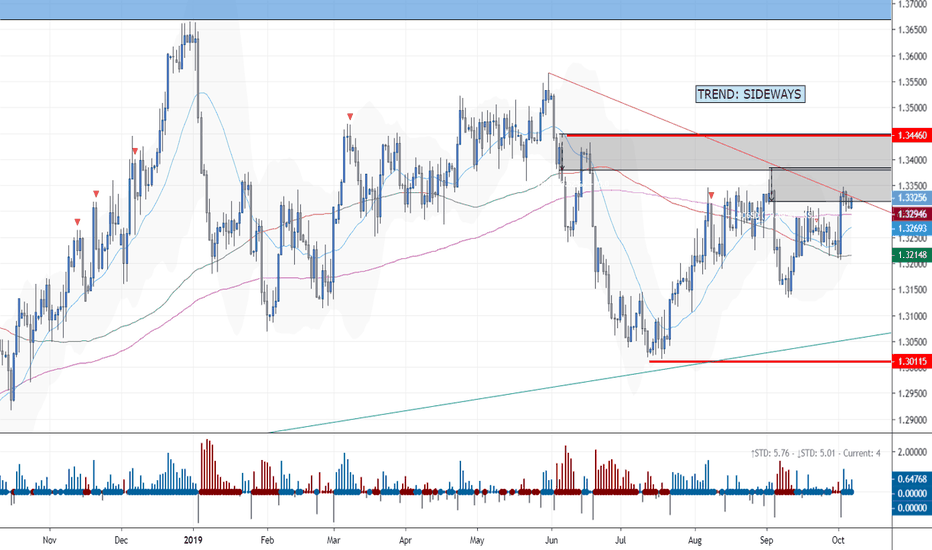Screen dimensions: 932x550
Task: Click the red triangle marker above August candles
Action: click(711, 194)
